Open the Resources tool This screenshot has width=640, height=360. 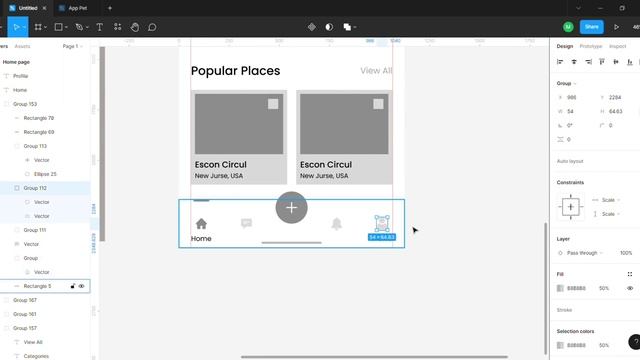(x=118, y=27)
